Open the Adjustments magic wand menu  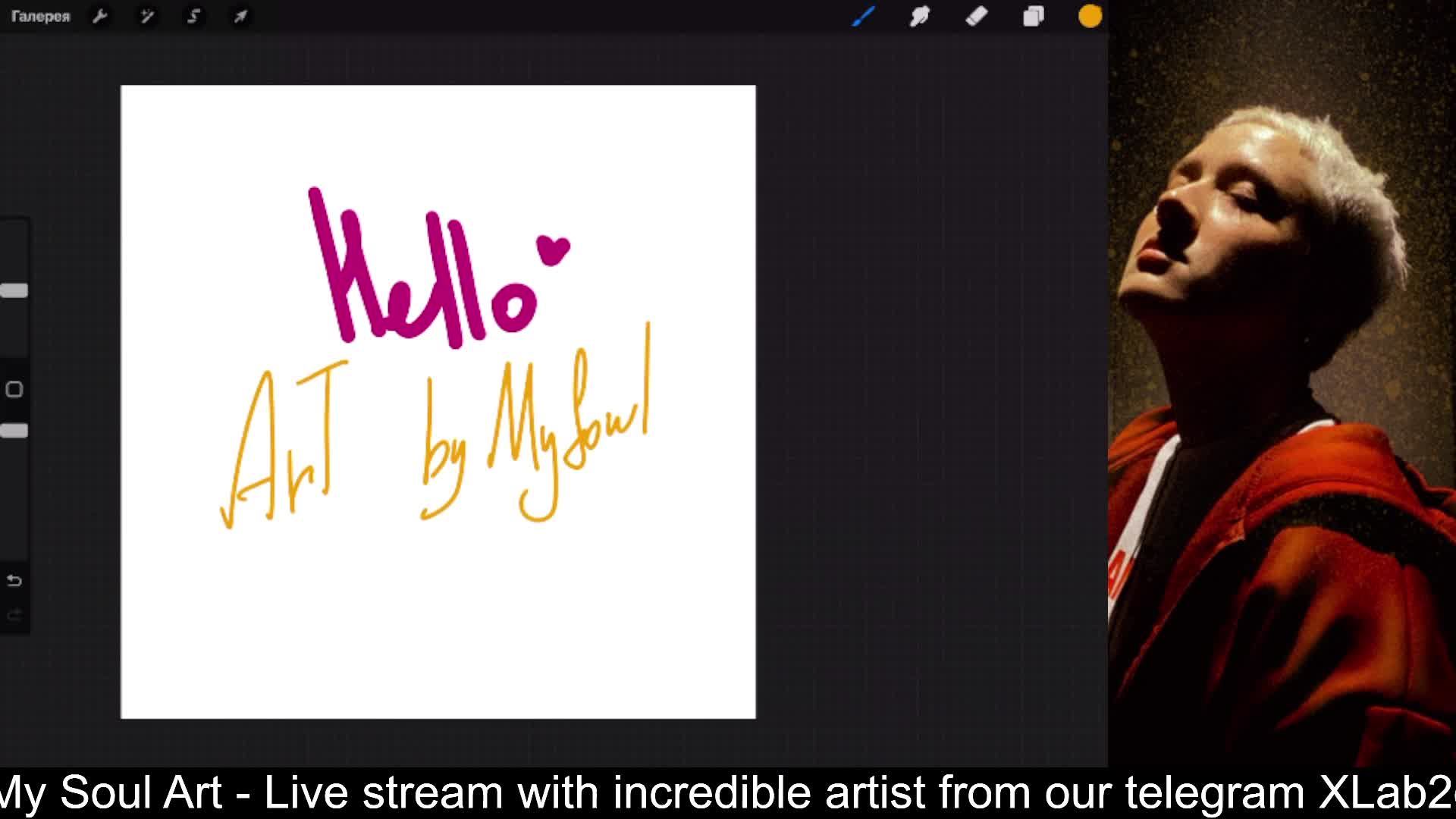[x=147, y=17]
